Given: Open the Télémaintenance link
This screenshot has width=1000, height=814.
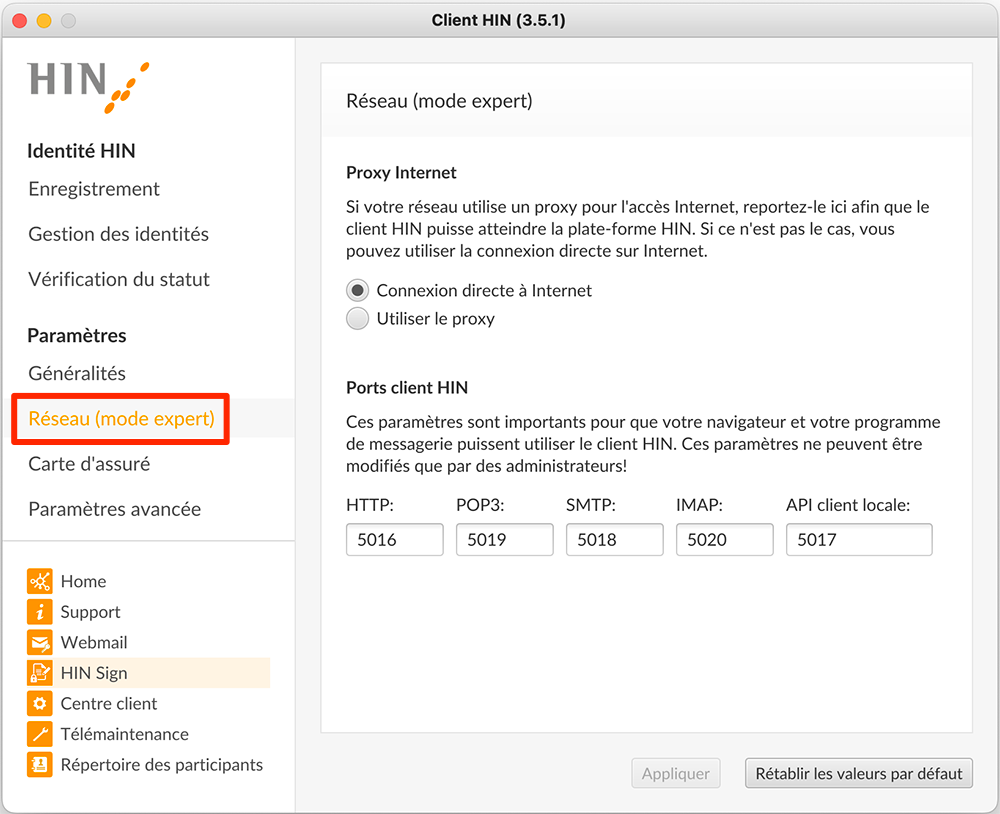Looking at the screenshot, I should [x=125, y=734].
